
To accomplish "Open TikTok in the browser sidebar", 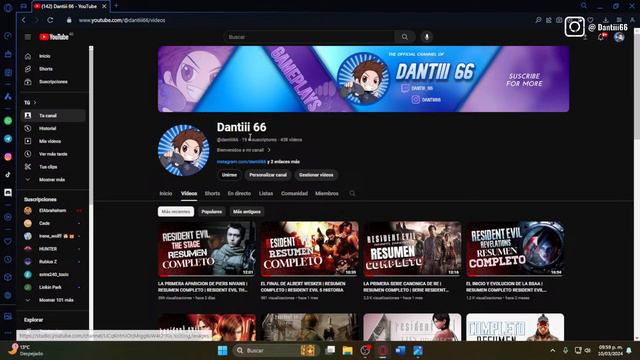I will pos(8,175).
